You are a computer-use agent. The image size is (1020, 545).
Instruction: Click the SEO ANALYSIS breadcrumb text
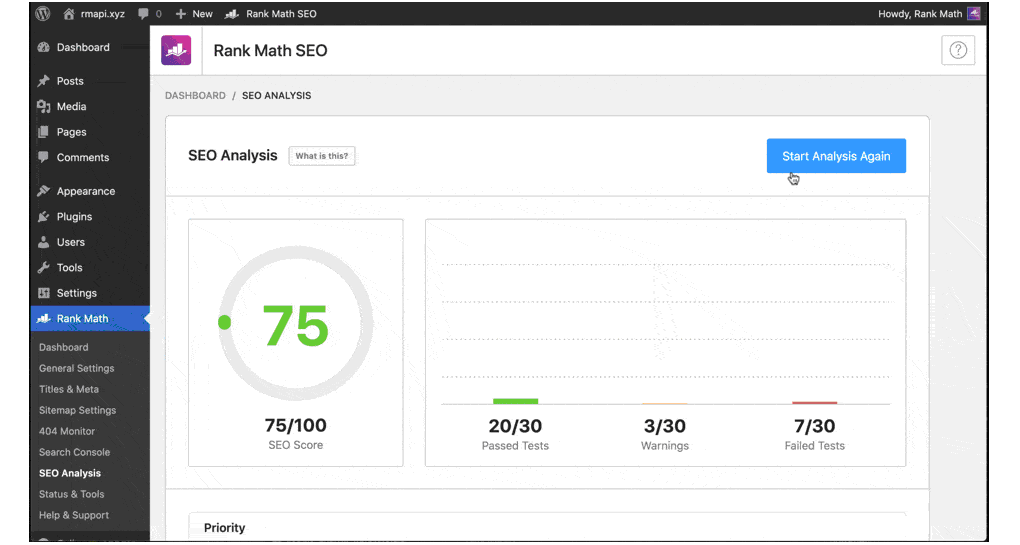pos(276,96)
